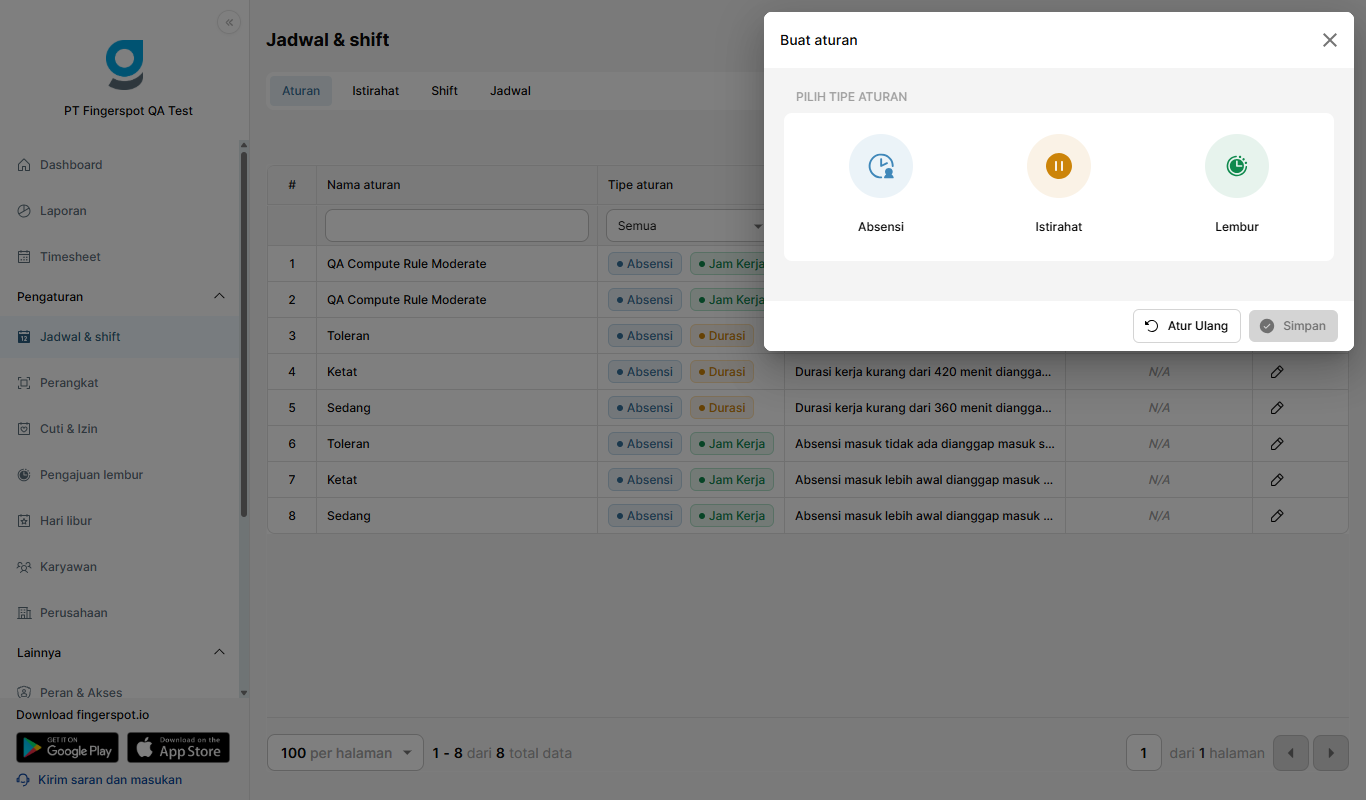Image resolution: width=1366 pixels, height=800 pixels.
Task: Click the Atur Ulang button
Action: coord(1187,326)
